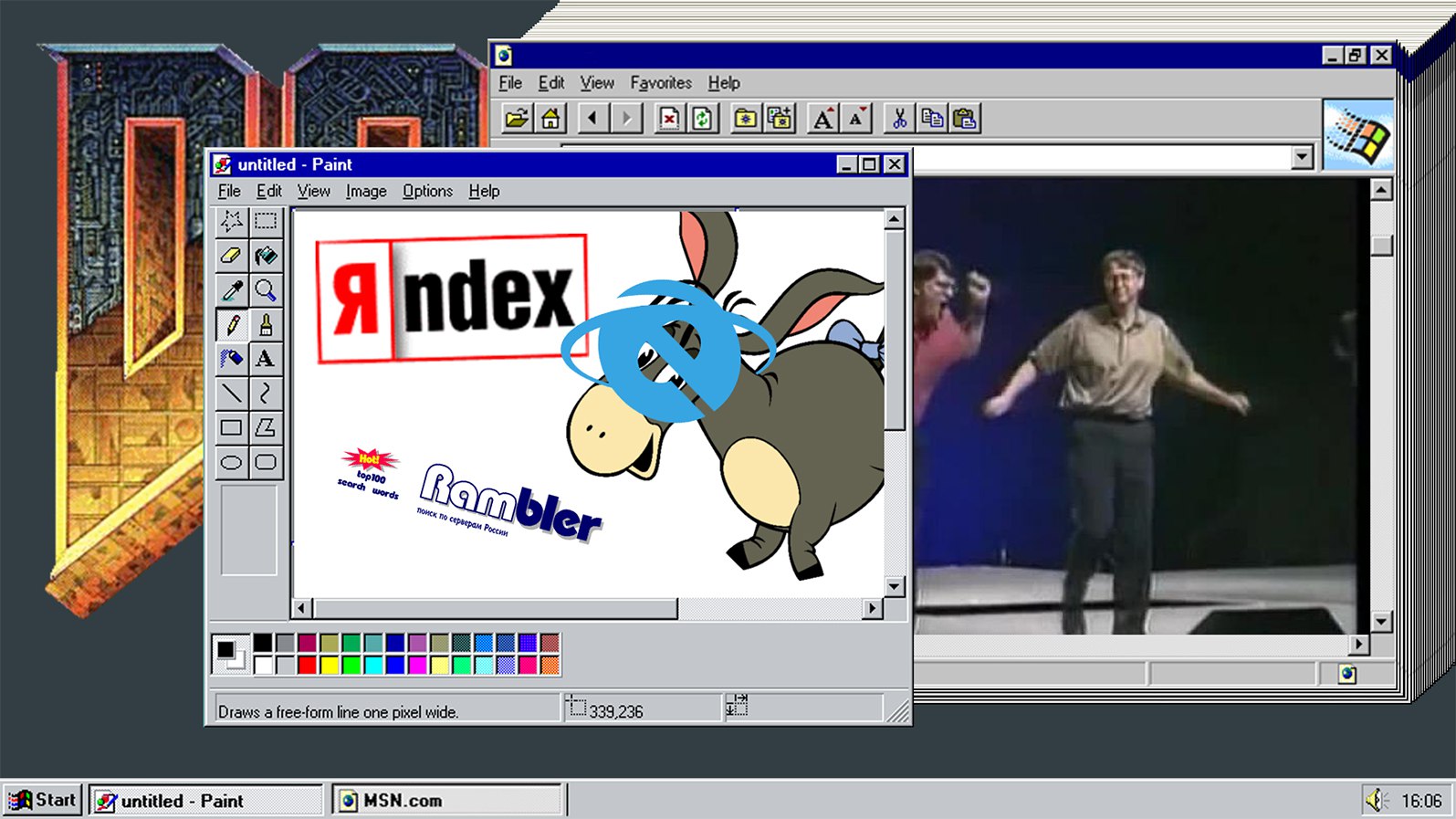Screen dimensions: 1456x819
Task: Click the volume speaker tray icon
Action: pos(1377,801)
